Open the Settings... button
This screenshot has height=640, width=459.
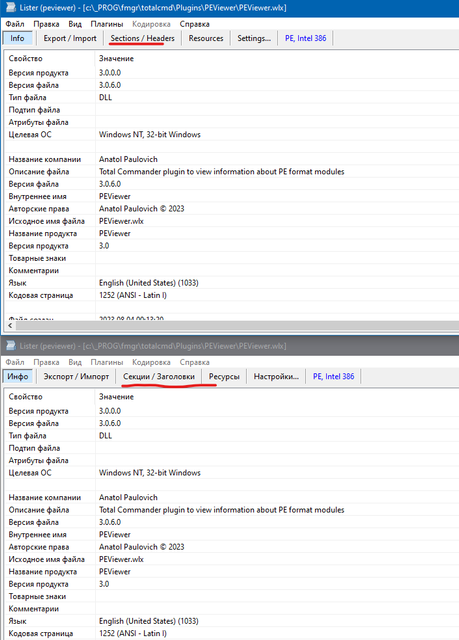point(254,38)
